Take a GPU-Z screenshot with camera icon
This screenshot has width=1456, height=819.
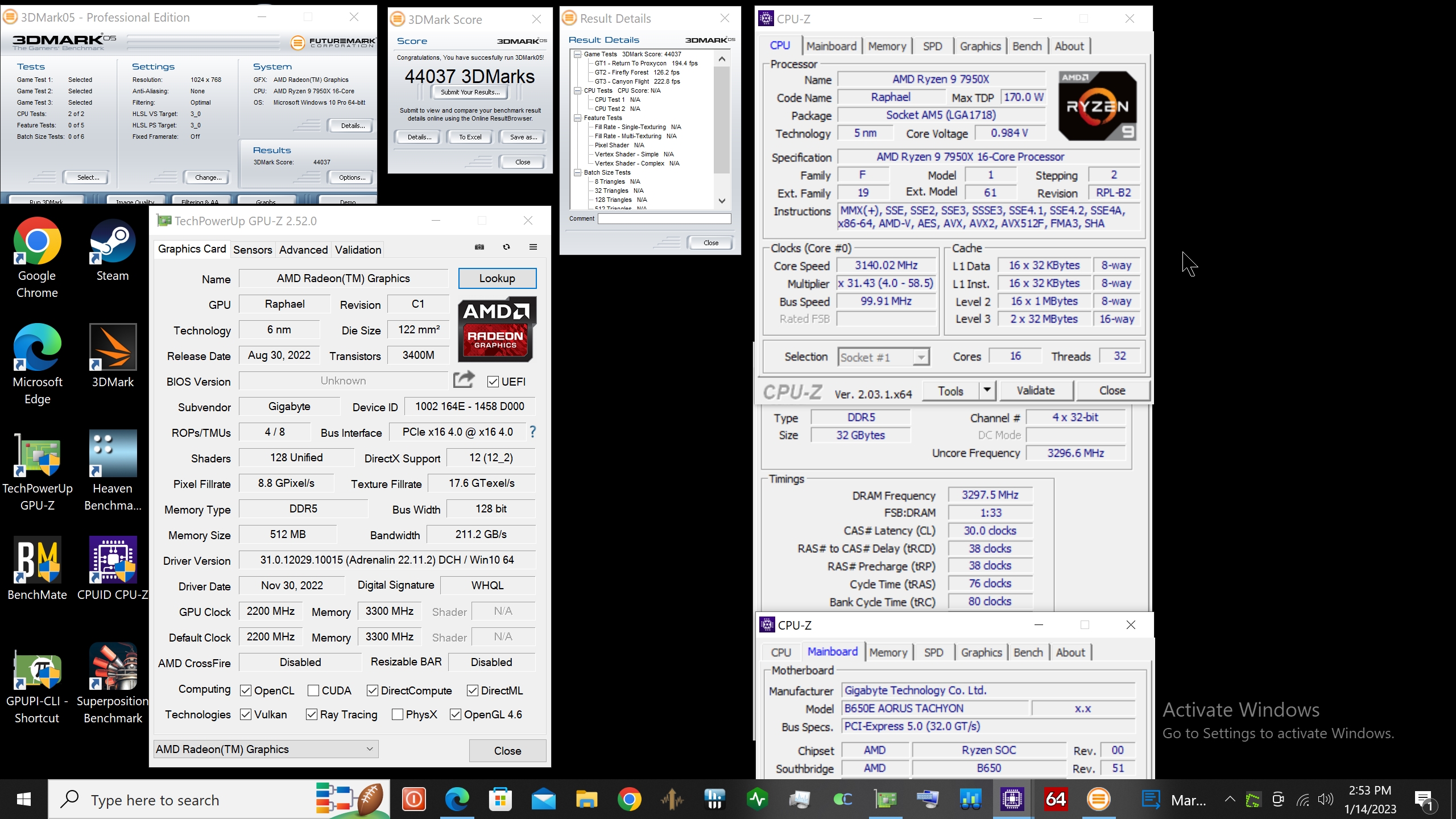pos(479,247)
